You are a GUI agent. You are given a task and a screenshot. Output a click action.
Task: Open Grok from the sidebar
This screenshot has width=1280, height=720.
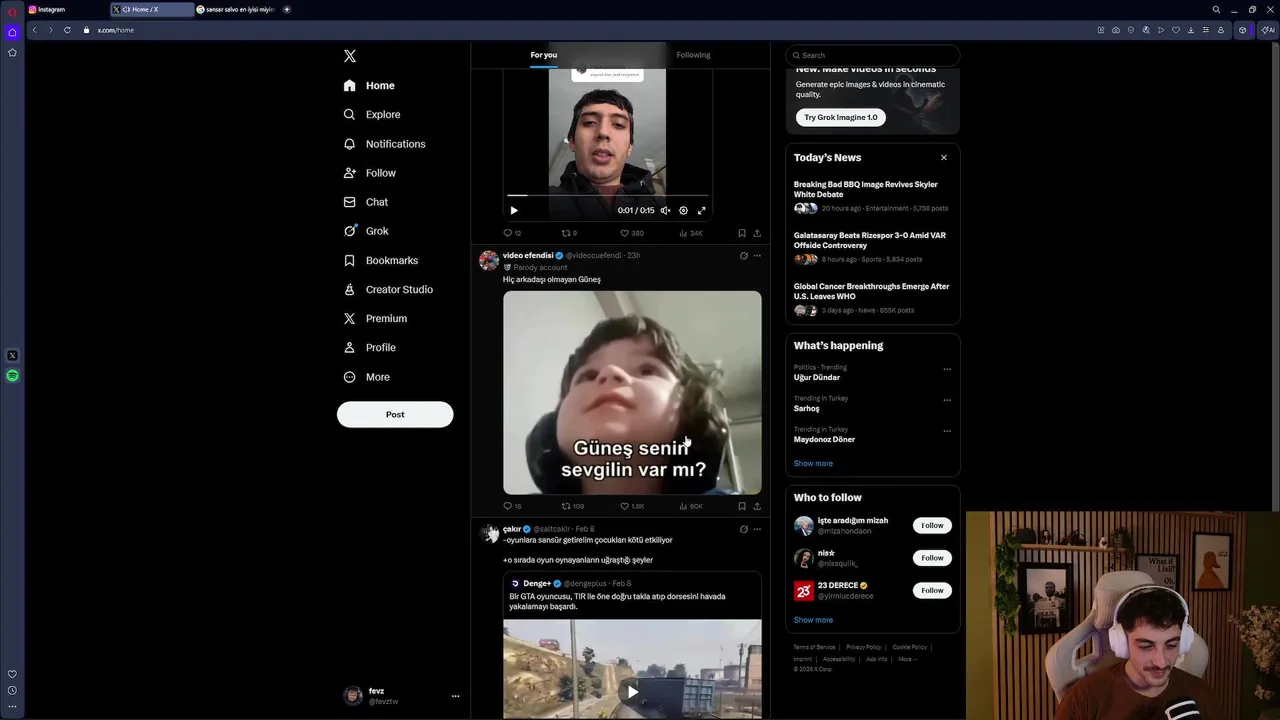tap(366, 231)
